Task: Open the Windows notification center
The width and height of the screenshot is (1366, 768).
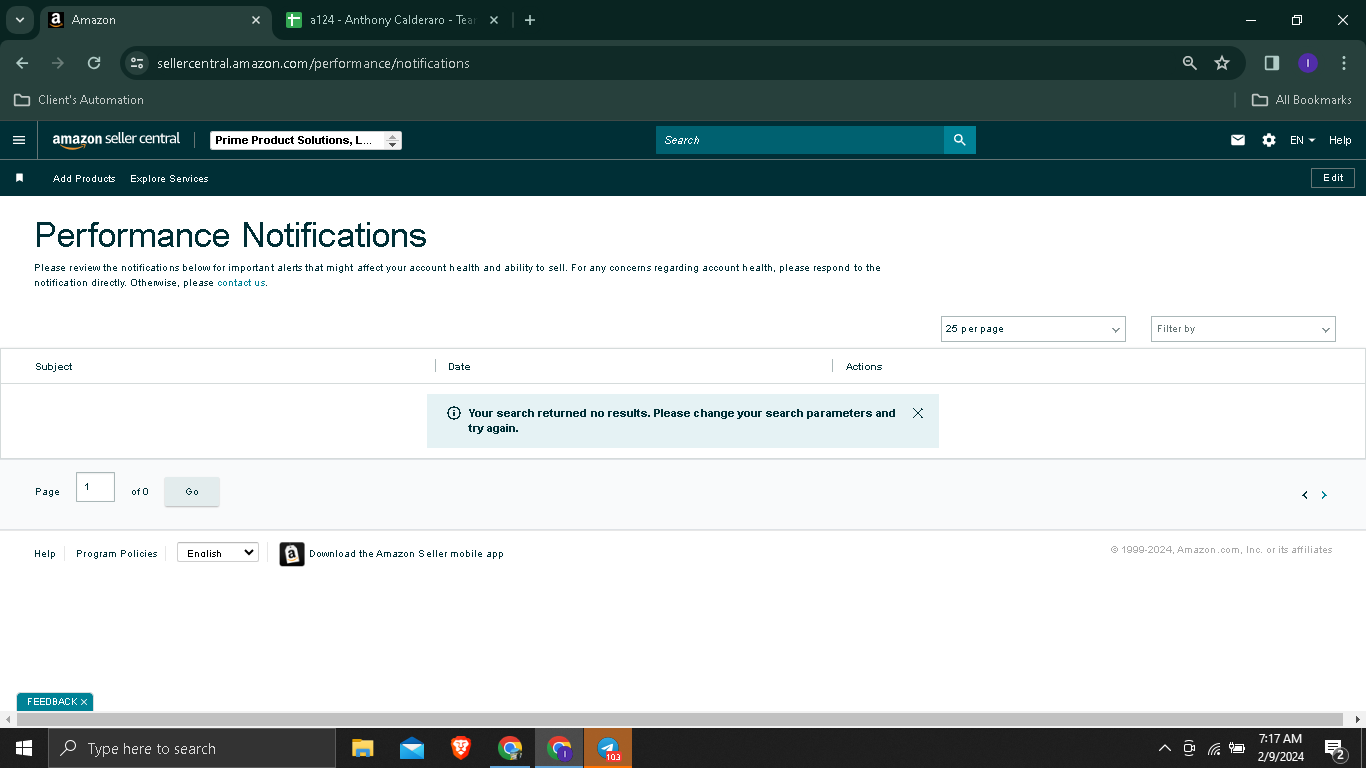Action: click(x=1335, y=748)
